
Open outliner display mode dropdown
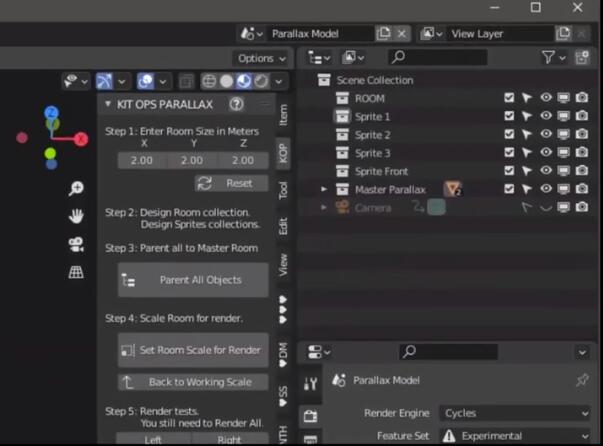pyautogui.click(x=353, y=58)
